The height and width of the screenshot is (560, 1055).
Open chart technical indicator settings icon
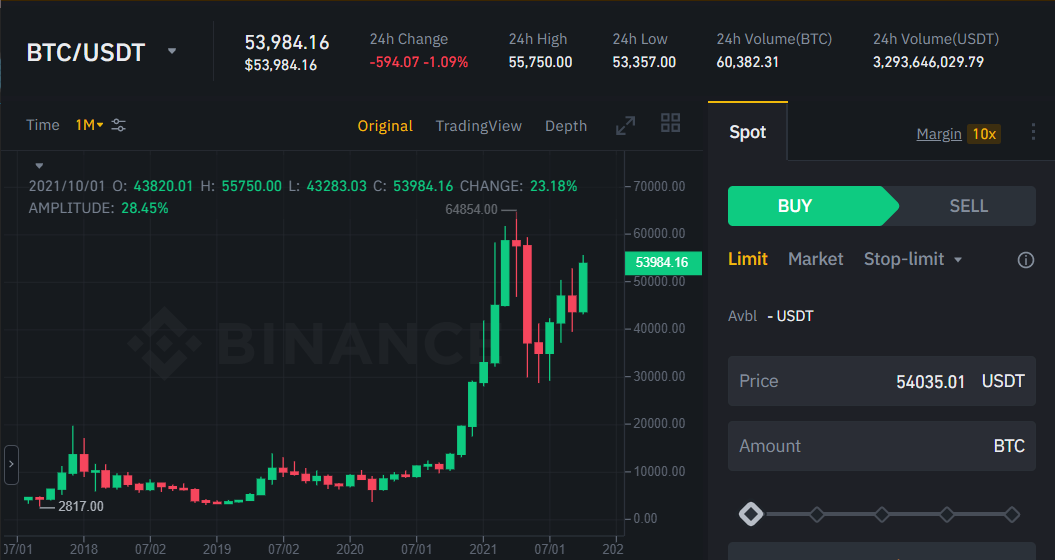click(118, 125)
